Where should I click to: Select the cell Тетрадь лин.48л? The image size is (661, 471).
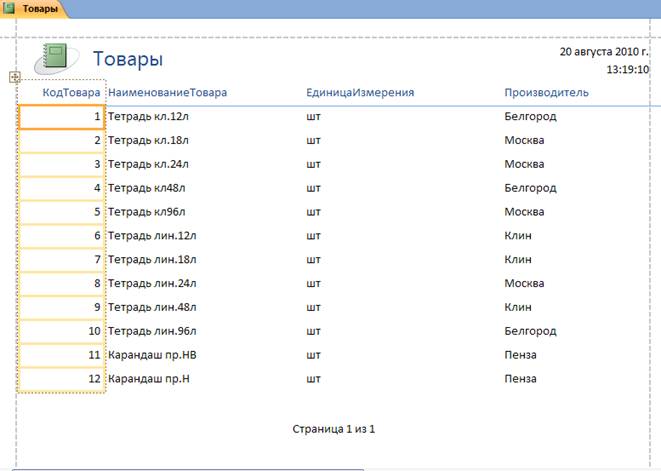pos(152,307)
